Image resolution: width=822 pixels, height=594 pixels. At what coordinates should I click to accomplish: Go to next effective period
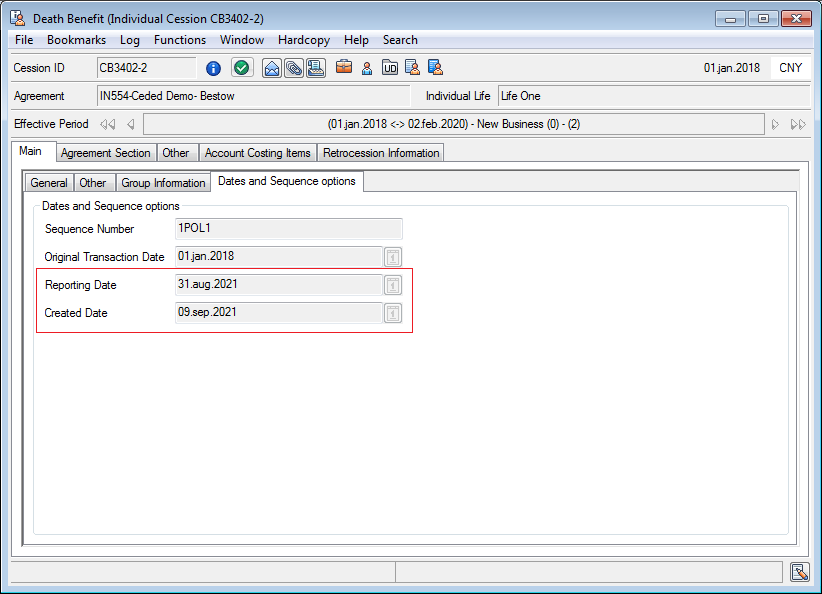[774, 124]
